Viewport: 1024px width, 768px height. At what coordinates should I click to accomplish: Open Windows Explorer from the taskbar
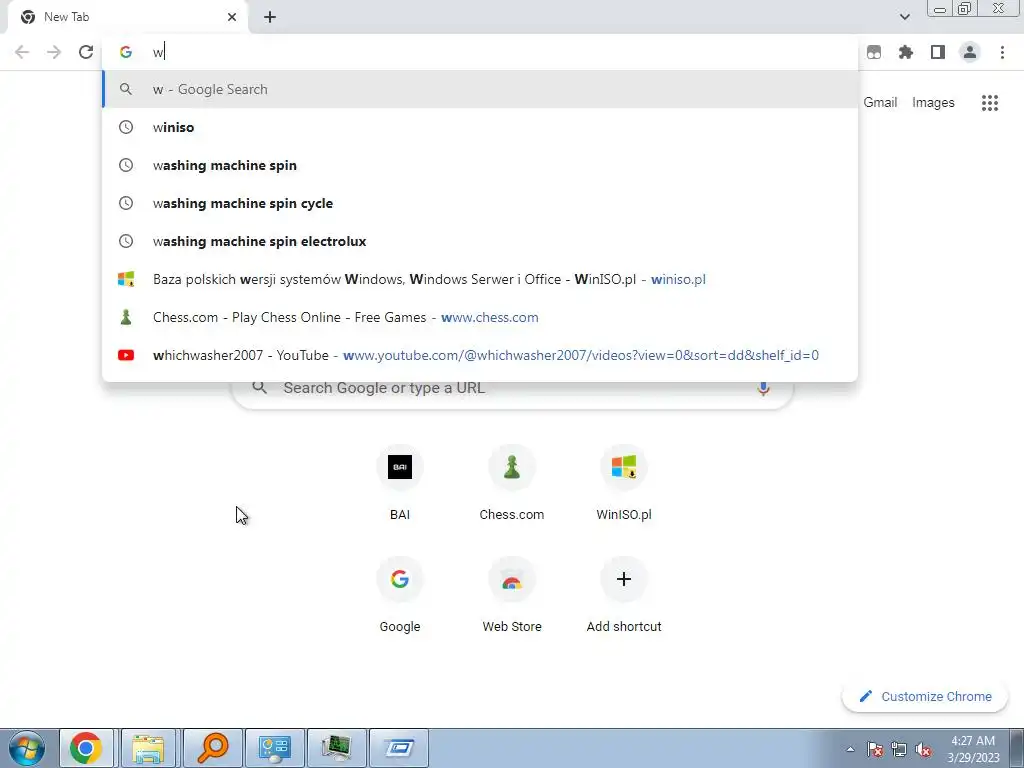tap(148, 748)
